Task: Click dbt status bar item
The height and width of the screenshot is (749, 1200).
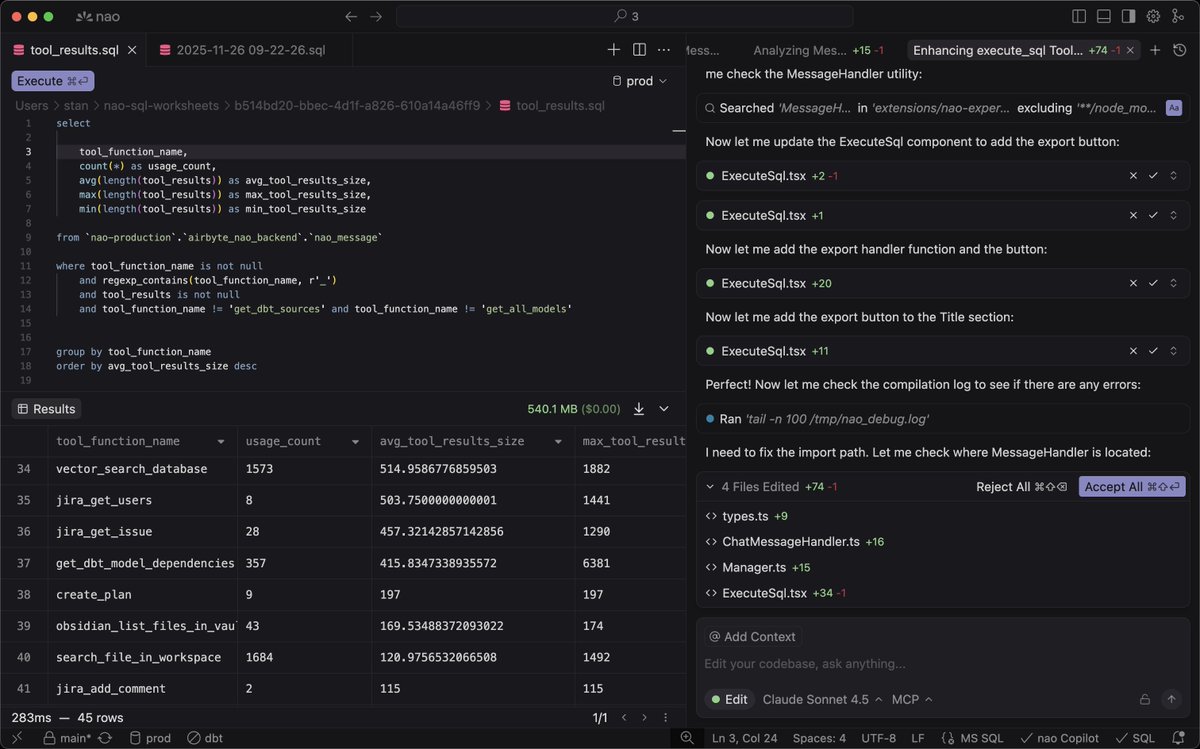Action: click(x=203, y=738)
